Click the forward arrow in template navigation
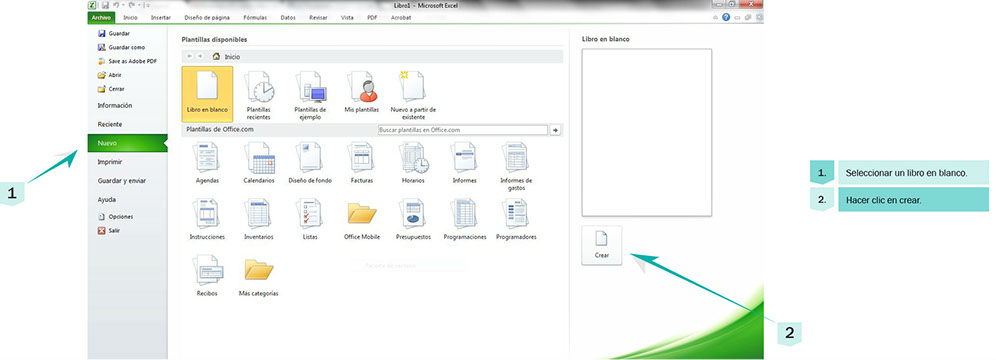The height and width of the screenshot is (360, 996). (x=200, y=57)
